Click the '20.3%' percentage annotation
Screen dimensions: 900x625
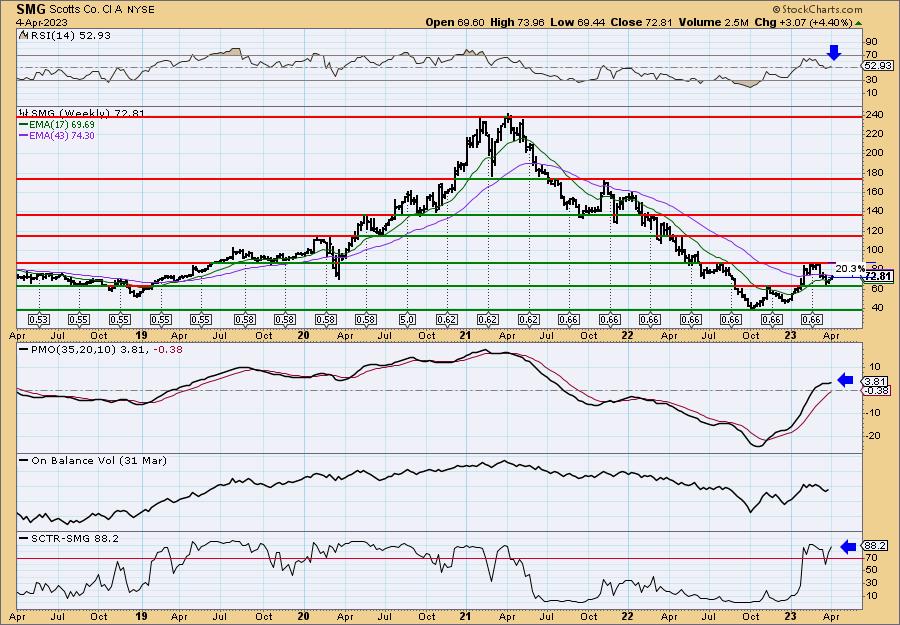[850, 268]
